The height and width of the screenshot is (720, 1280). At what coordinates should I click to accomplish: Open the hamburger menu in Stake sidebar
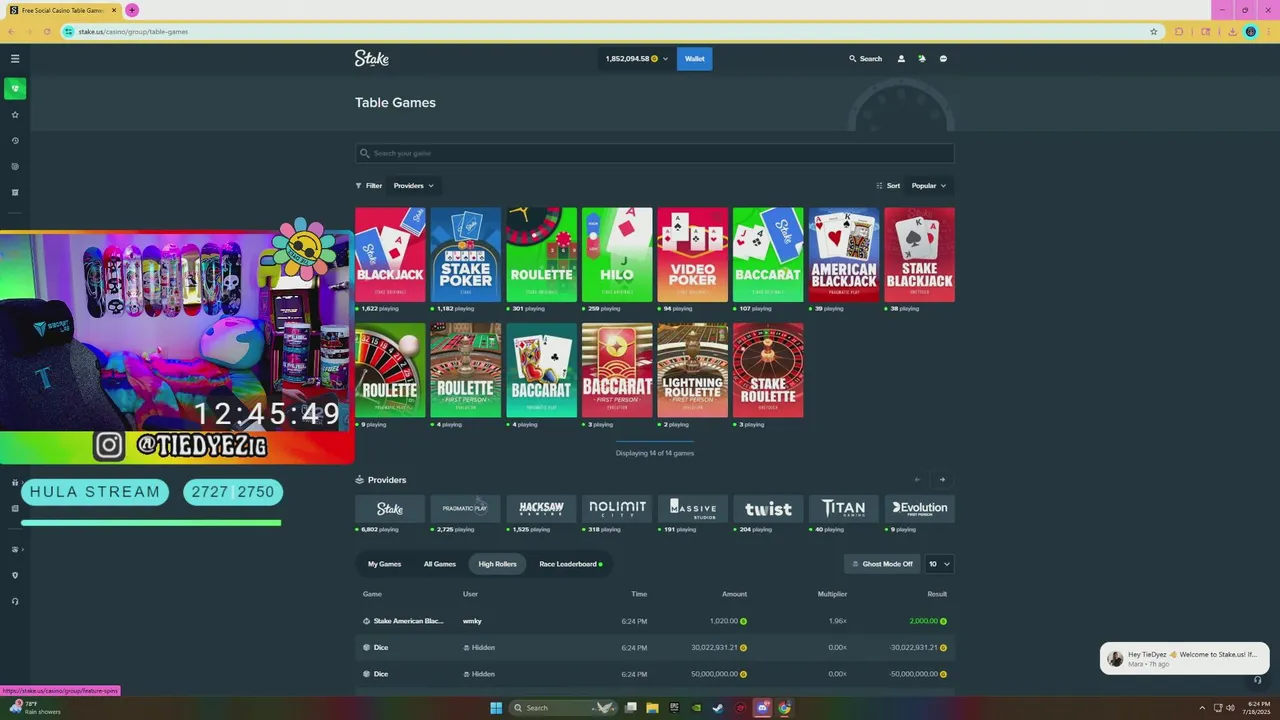pos(15,59)
